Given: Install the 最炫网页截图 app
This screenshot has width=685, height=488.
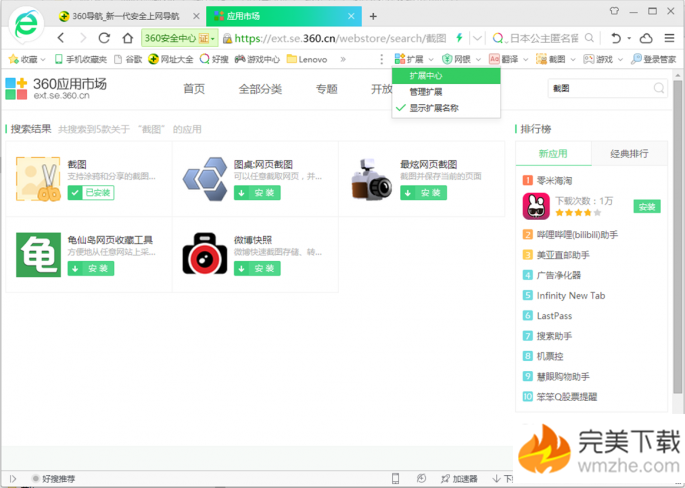Looking at the screenshot, I should [423, 193].
